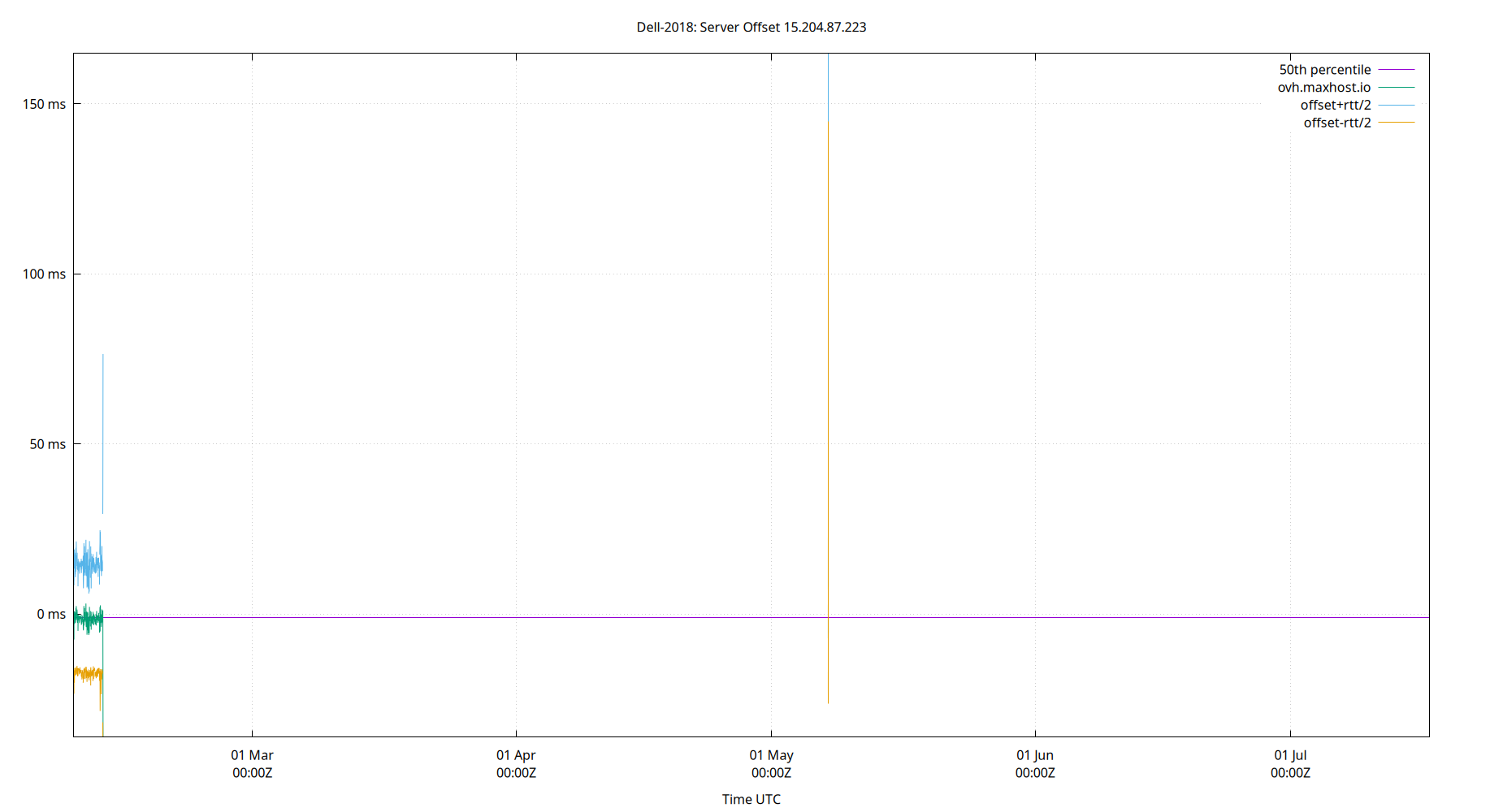
Task: Toggle the 50th percentile legend entry
Action: tap(1325, 69)
